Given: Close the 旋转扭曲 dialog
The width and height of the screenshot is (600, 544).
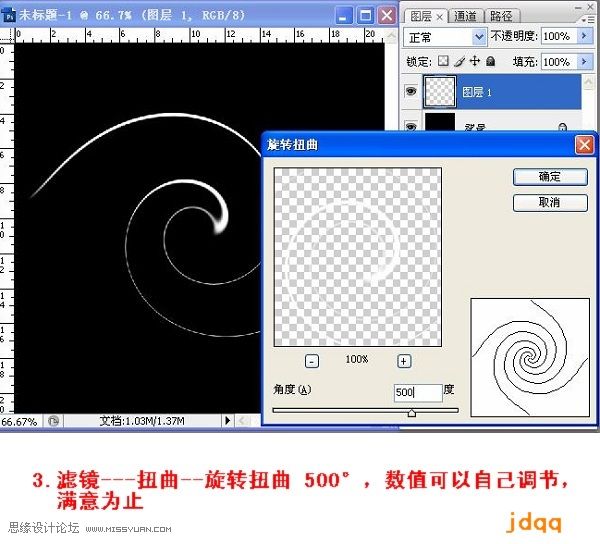Looking at the screenshot, I should tap(584, 145).
